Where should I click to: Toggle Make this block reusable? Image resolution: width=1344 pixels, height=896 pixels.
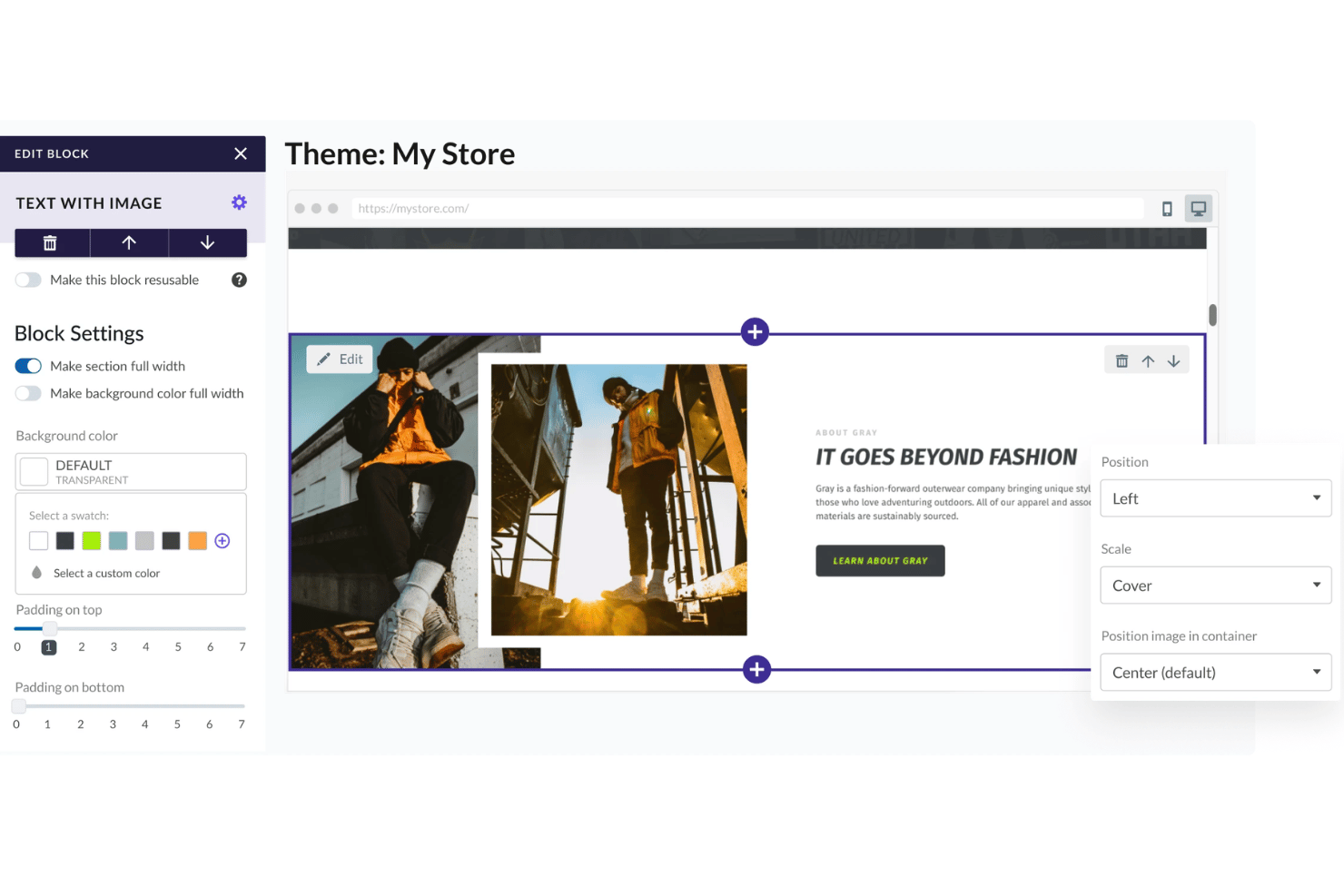(x=28, y=280)
